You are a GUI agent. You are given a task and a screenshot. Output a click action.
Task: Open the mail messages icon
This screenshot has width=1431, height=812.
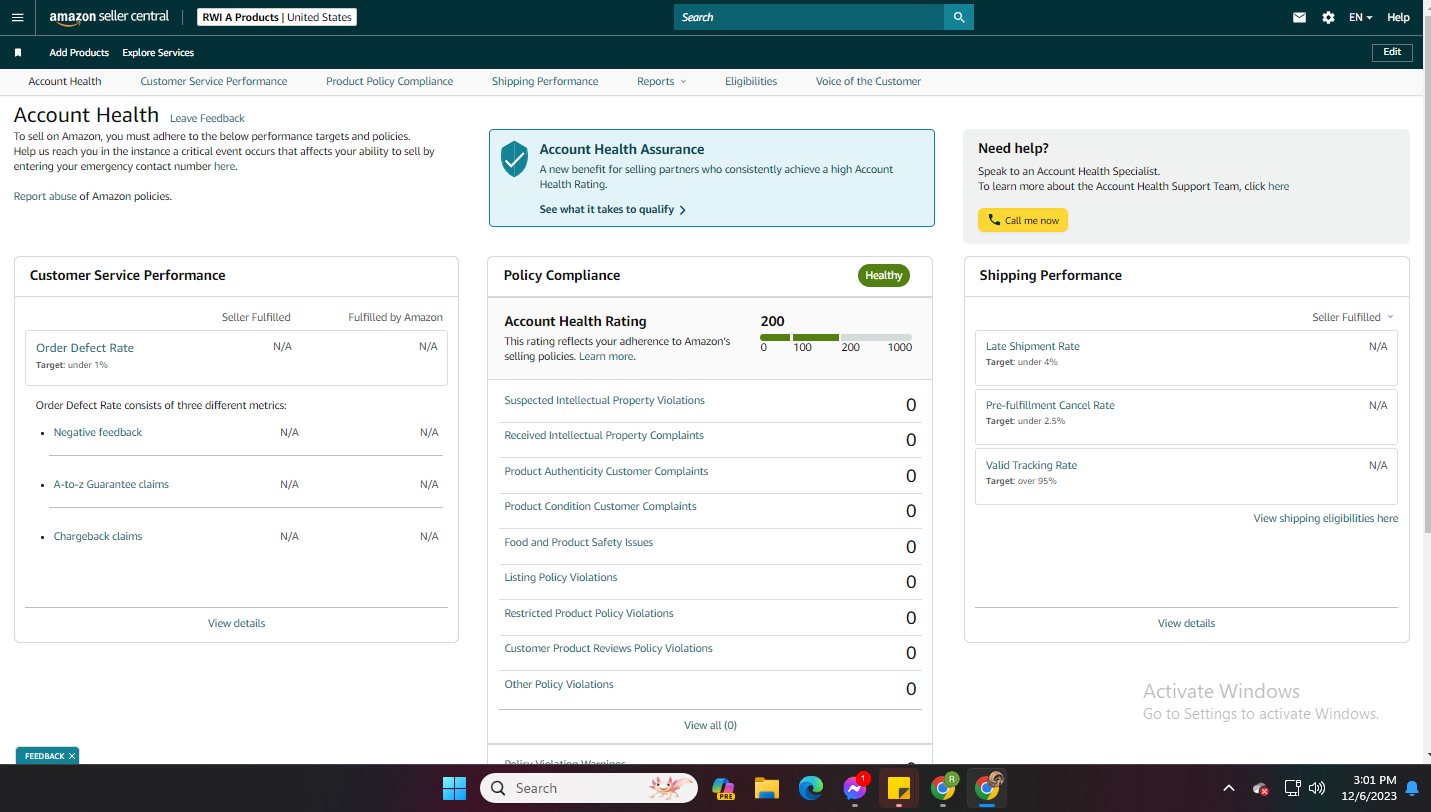(1299, 17)
